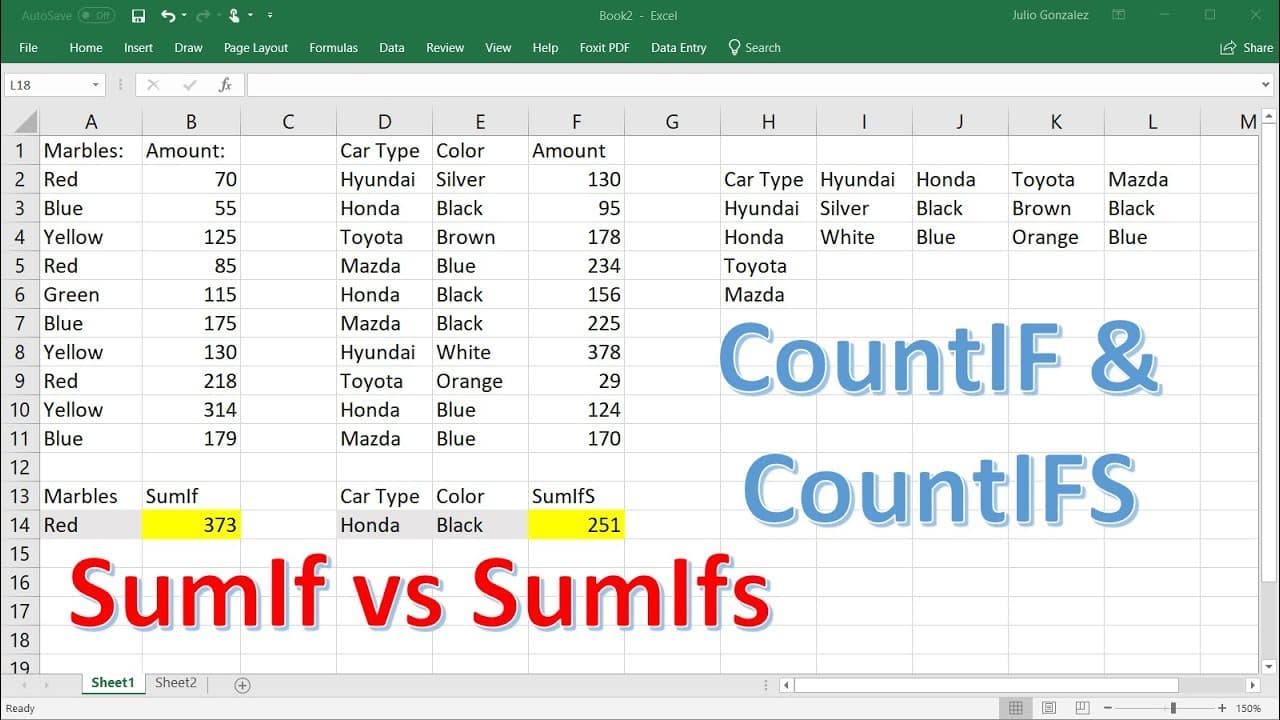The width and height of the screenshot is (1280, 720).
Task: Switch to Normal view icon
Action: click(1016, 708)
